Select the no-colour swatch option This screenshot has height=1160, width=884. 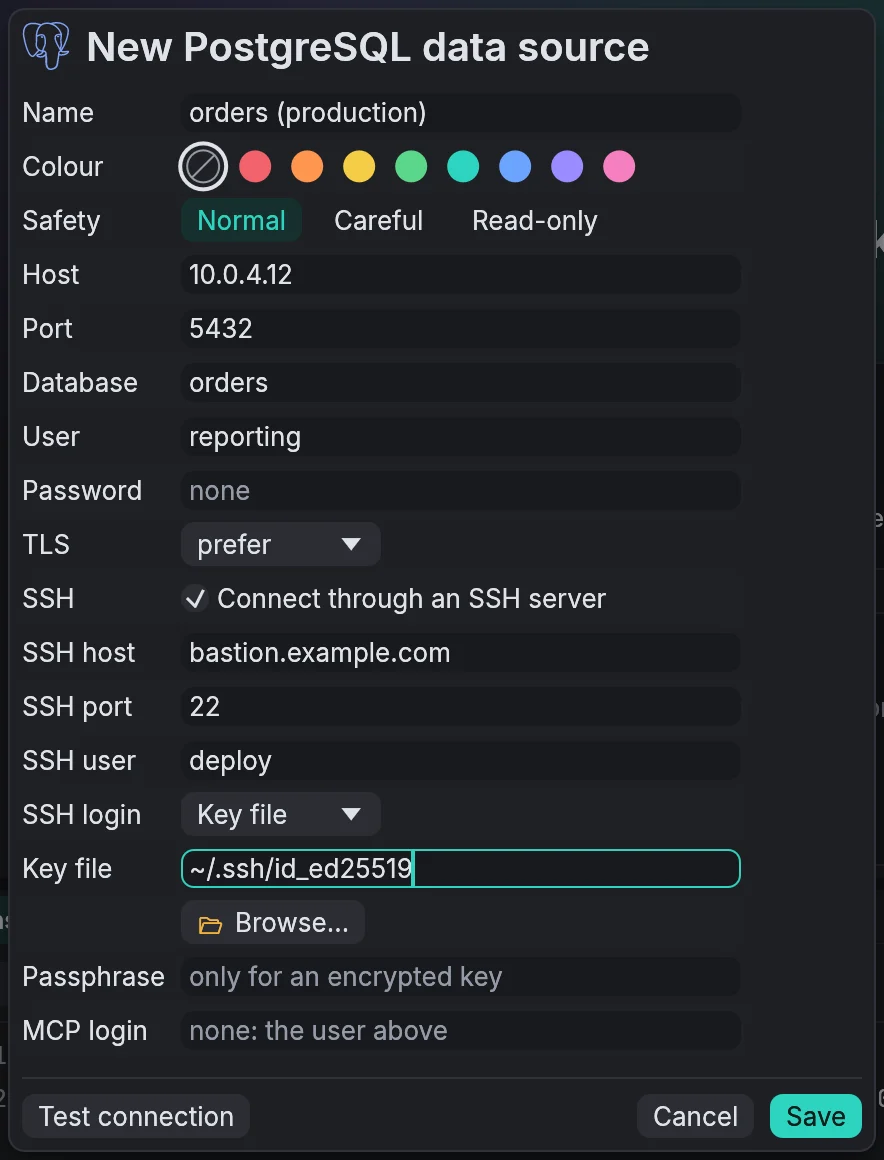tap(203, 166)
